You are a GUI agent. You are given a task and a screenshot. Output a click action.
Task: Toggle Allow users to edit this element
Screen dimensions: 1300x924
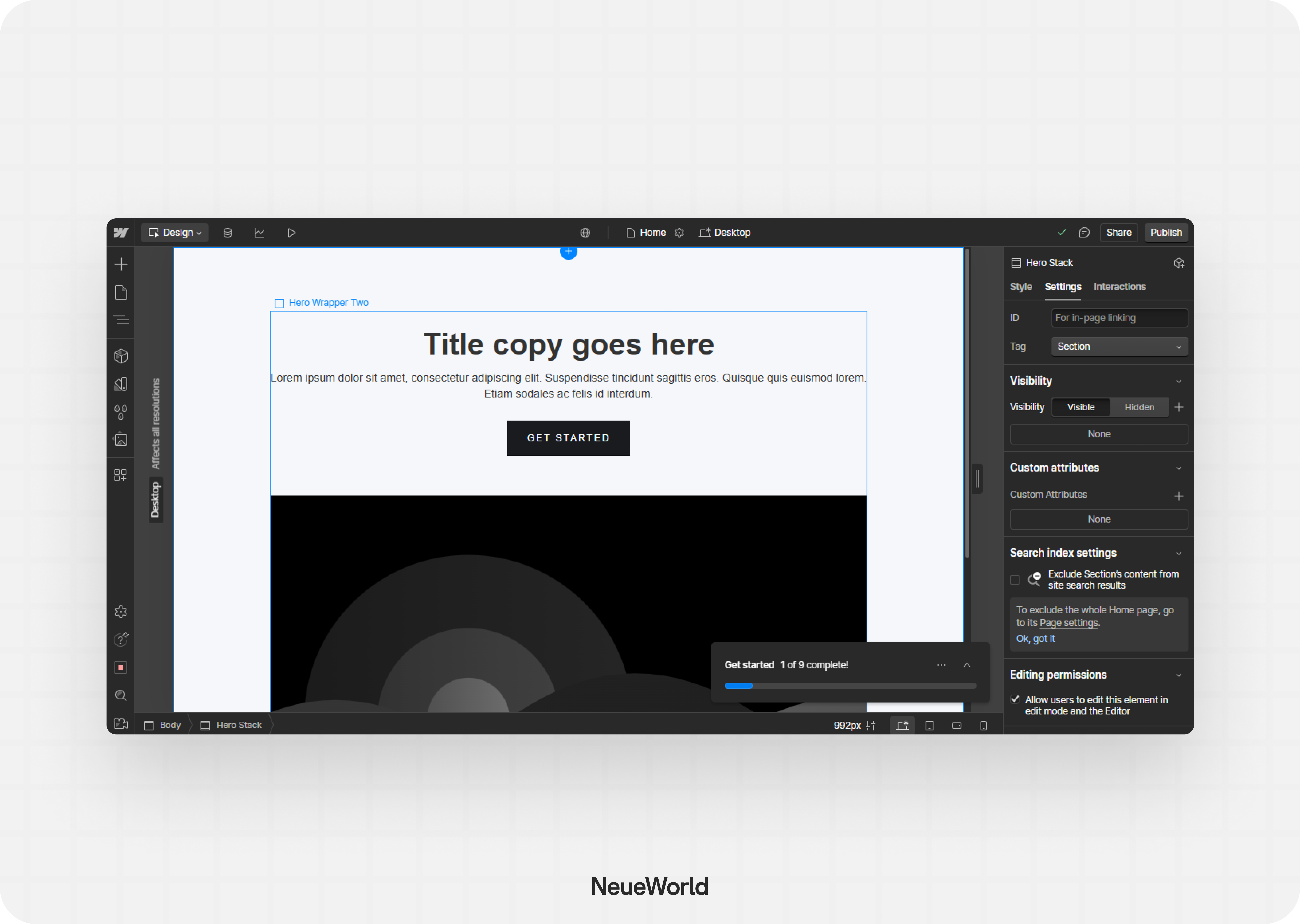tap(1015, 699)
